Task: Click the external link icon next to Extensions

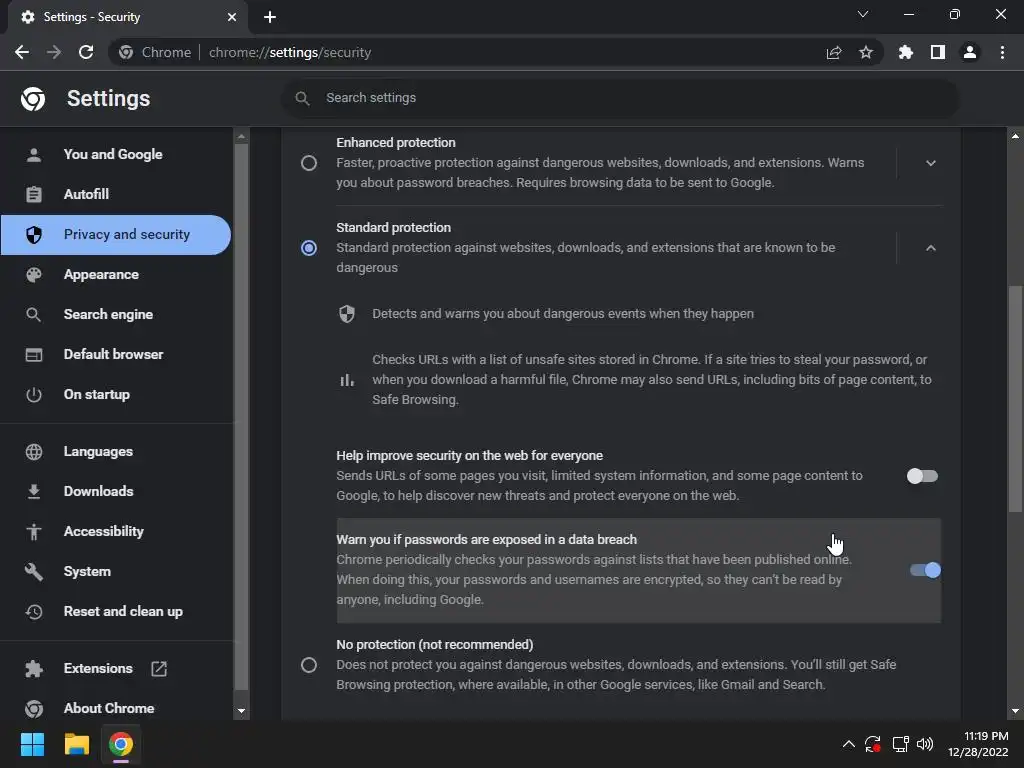Action: [x=159, y=669]
